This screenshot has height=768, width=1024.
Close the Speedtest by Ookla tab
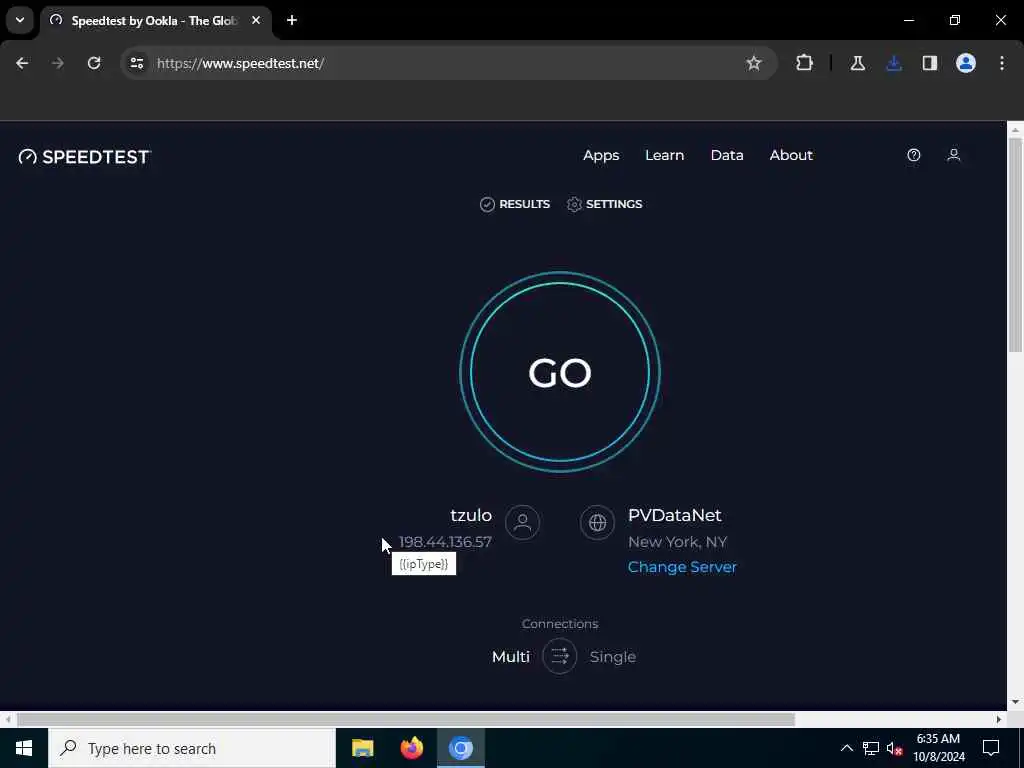click(x=256, y=21)
